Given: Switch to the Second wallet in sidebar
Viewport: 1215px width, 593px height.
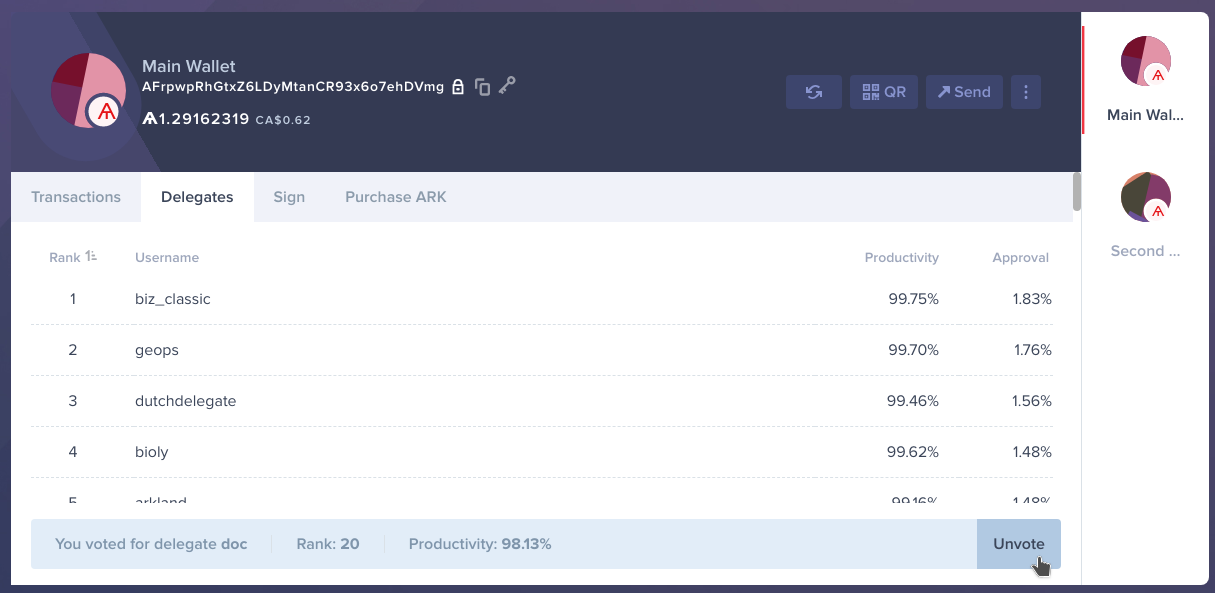Looking at the screenshot, I should (x=1146, y=214).
